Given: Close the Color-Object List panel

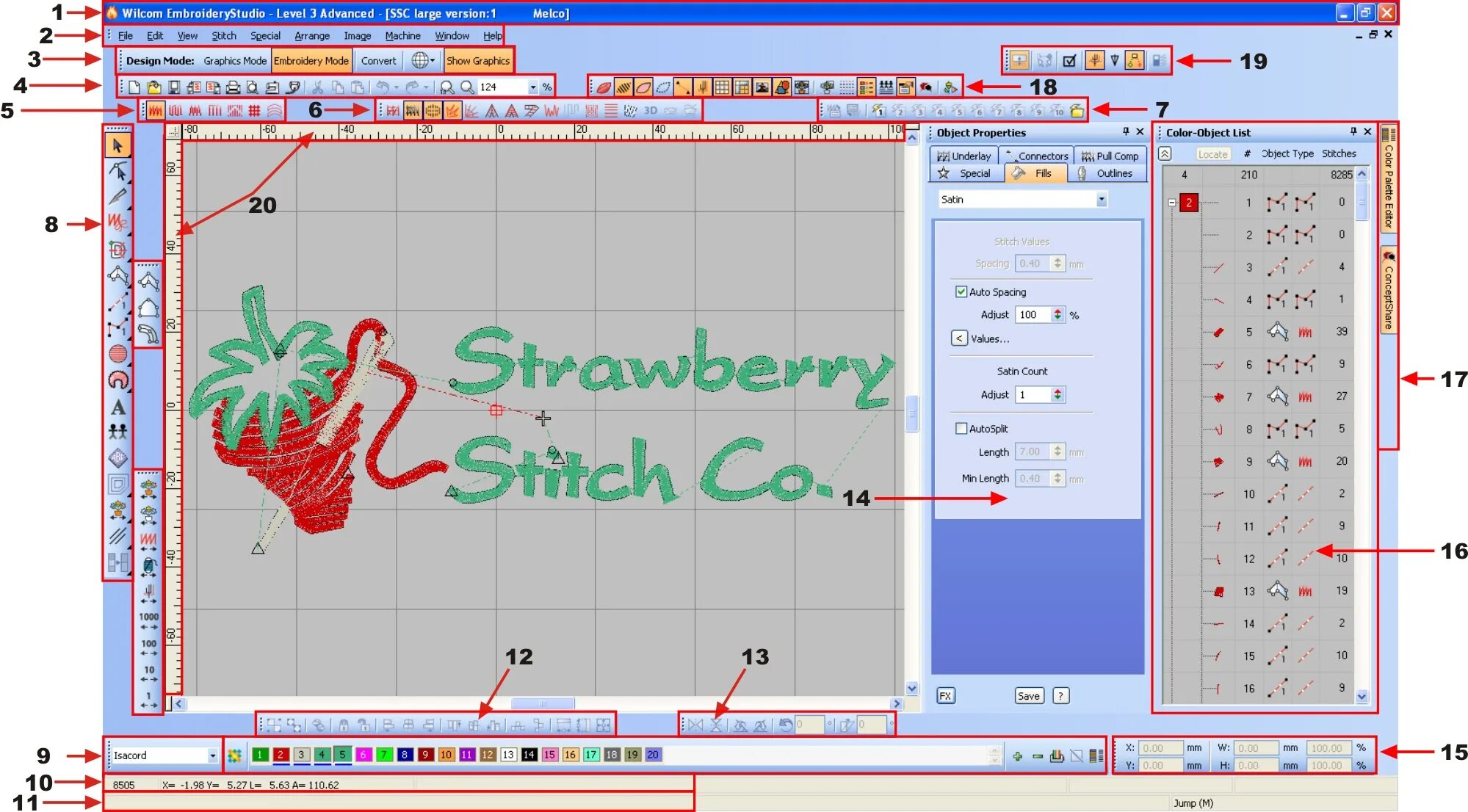Looking at the screenshot, I should (x=1367, y=131).
